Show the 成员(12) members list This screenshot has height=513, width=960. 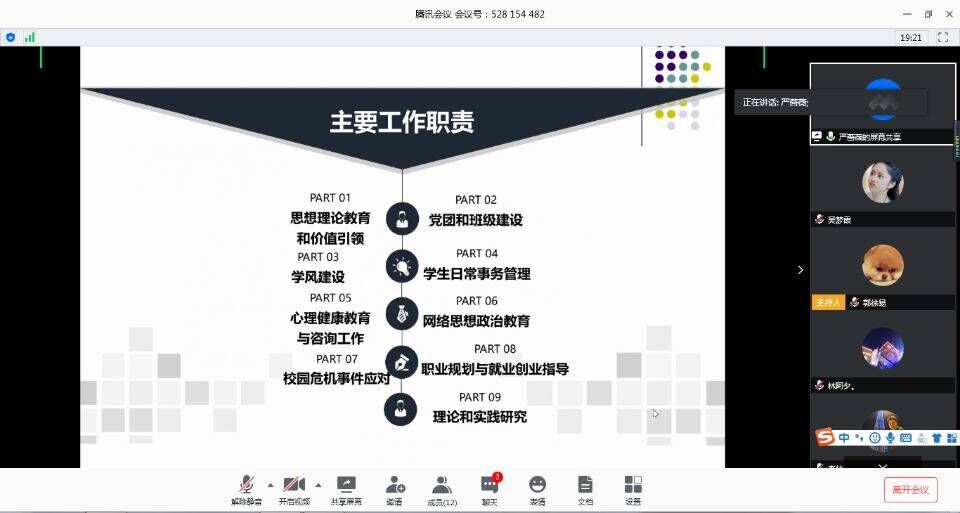click(x=442, y=489)
